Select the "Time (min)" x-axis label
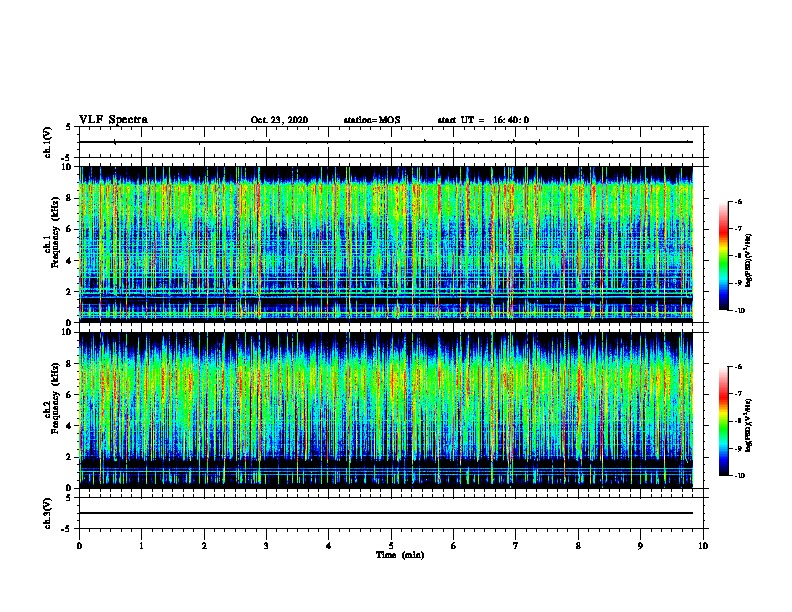The image size is (792, 612). [x=400, y=555]
